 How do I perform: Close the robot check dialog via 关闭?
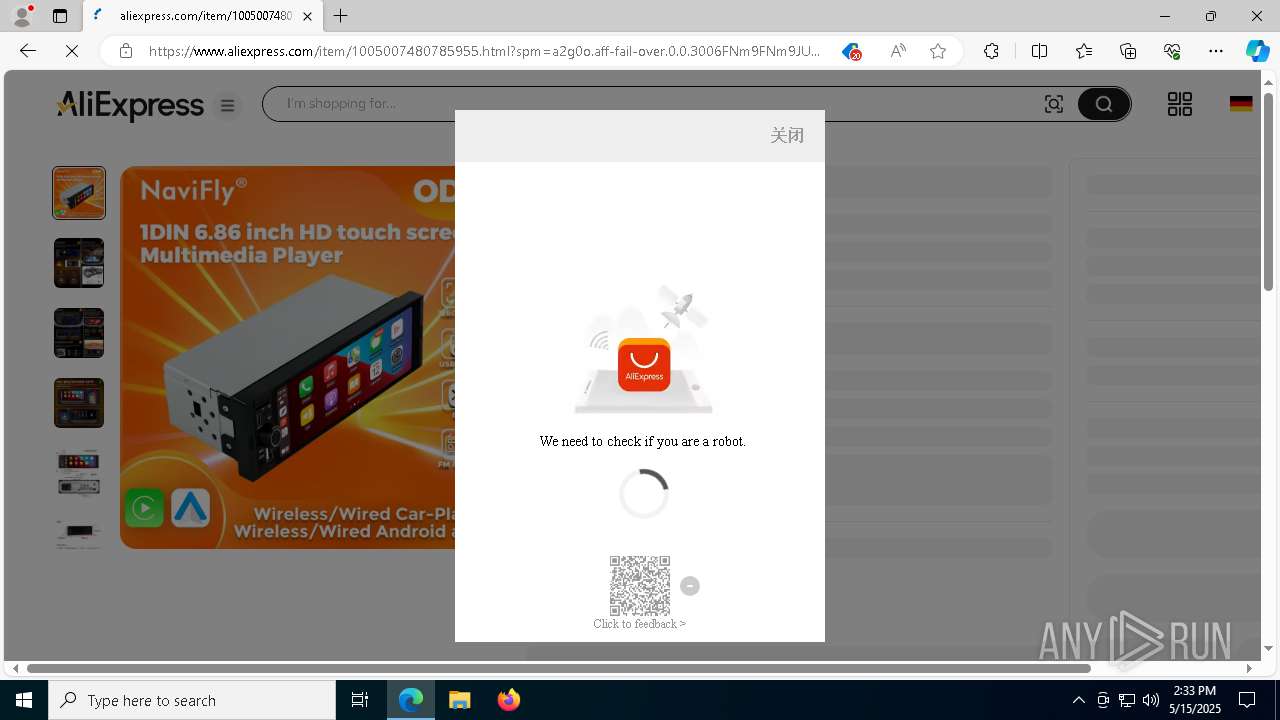(787, 135)
